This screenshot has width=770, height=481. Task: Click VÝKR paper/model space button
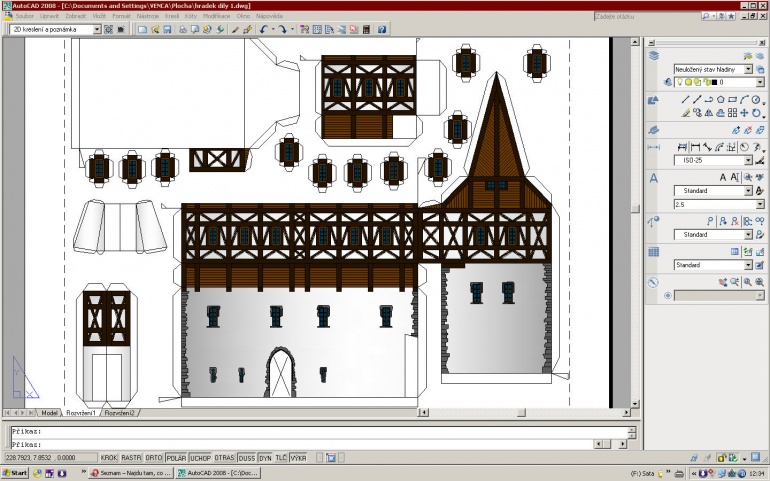(x=298, y=457)
